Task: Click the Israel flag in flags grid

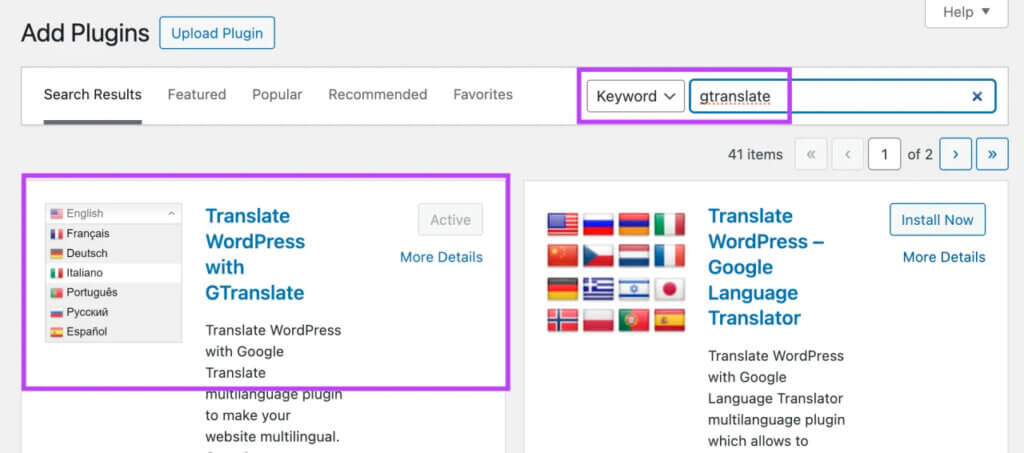Action: (x=634, y=289)
